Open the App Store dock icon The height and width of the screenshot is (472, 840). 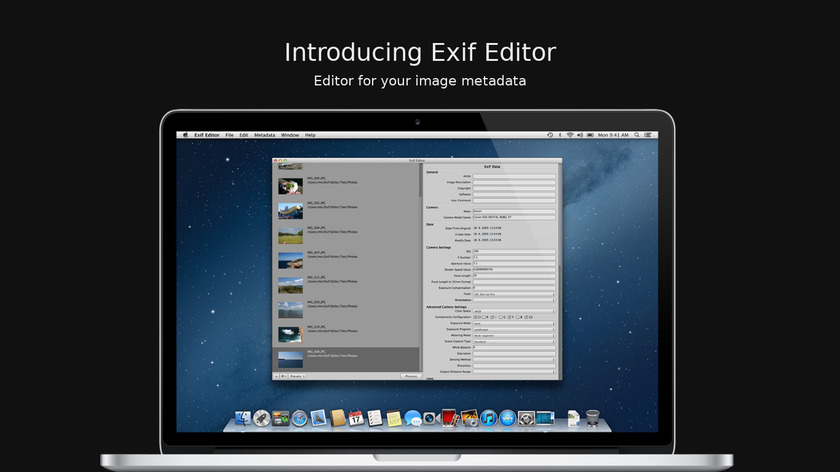[507, 418]
